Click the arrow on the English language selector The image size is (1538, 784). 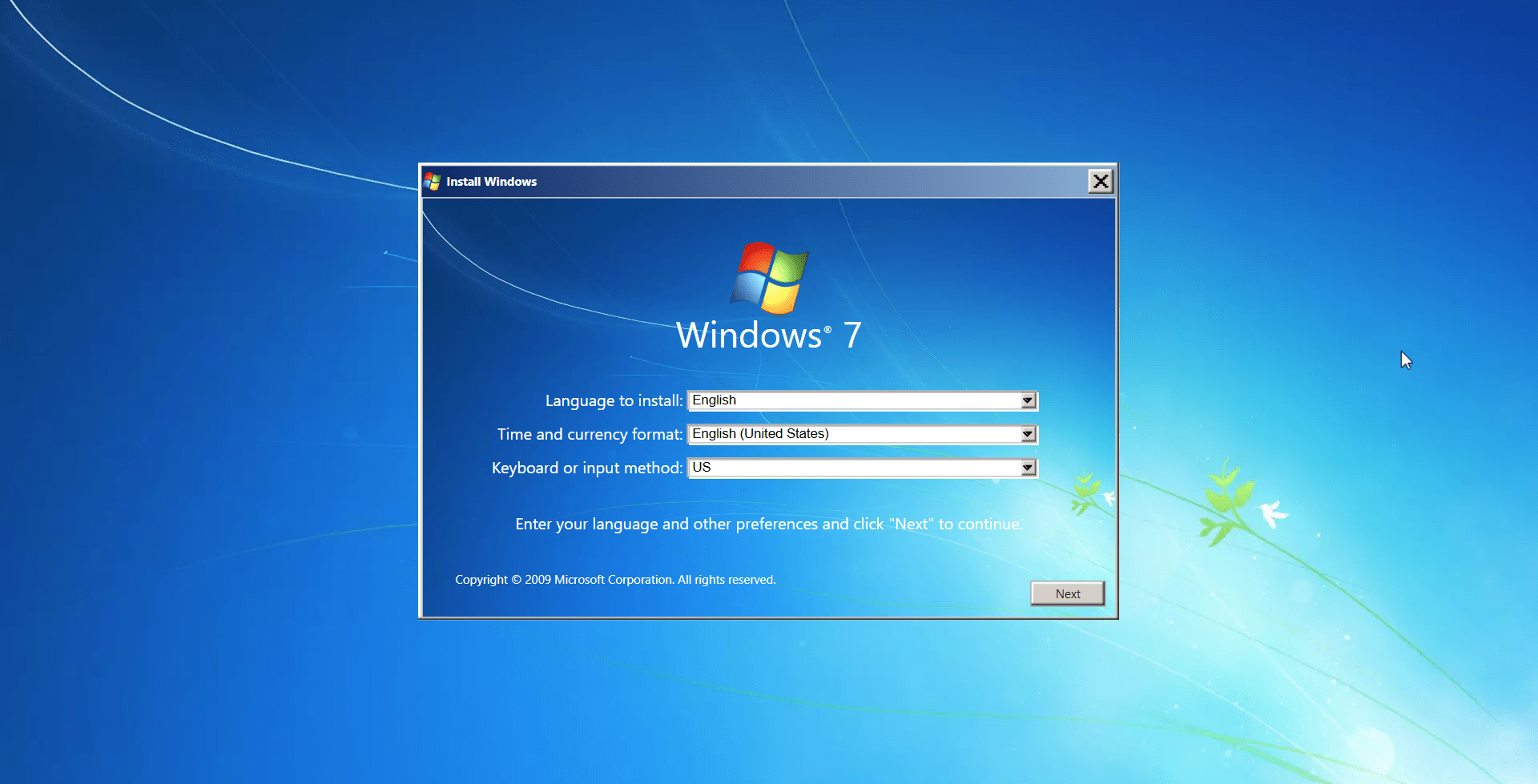coord(1027,400)
